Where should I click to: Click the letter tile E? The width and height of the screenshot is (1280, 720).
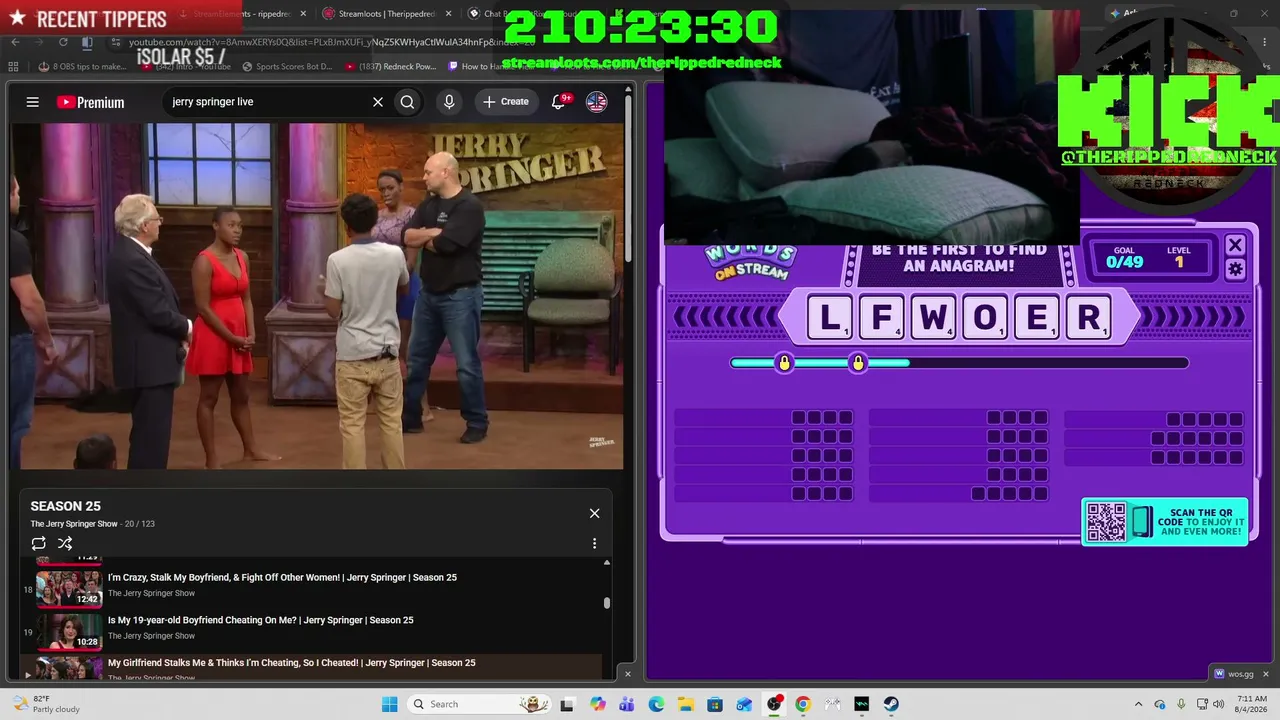click(1037, 318)
